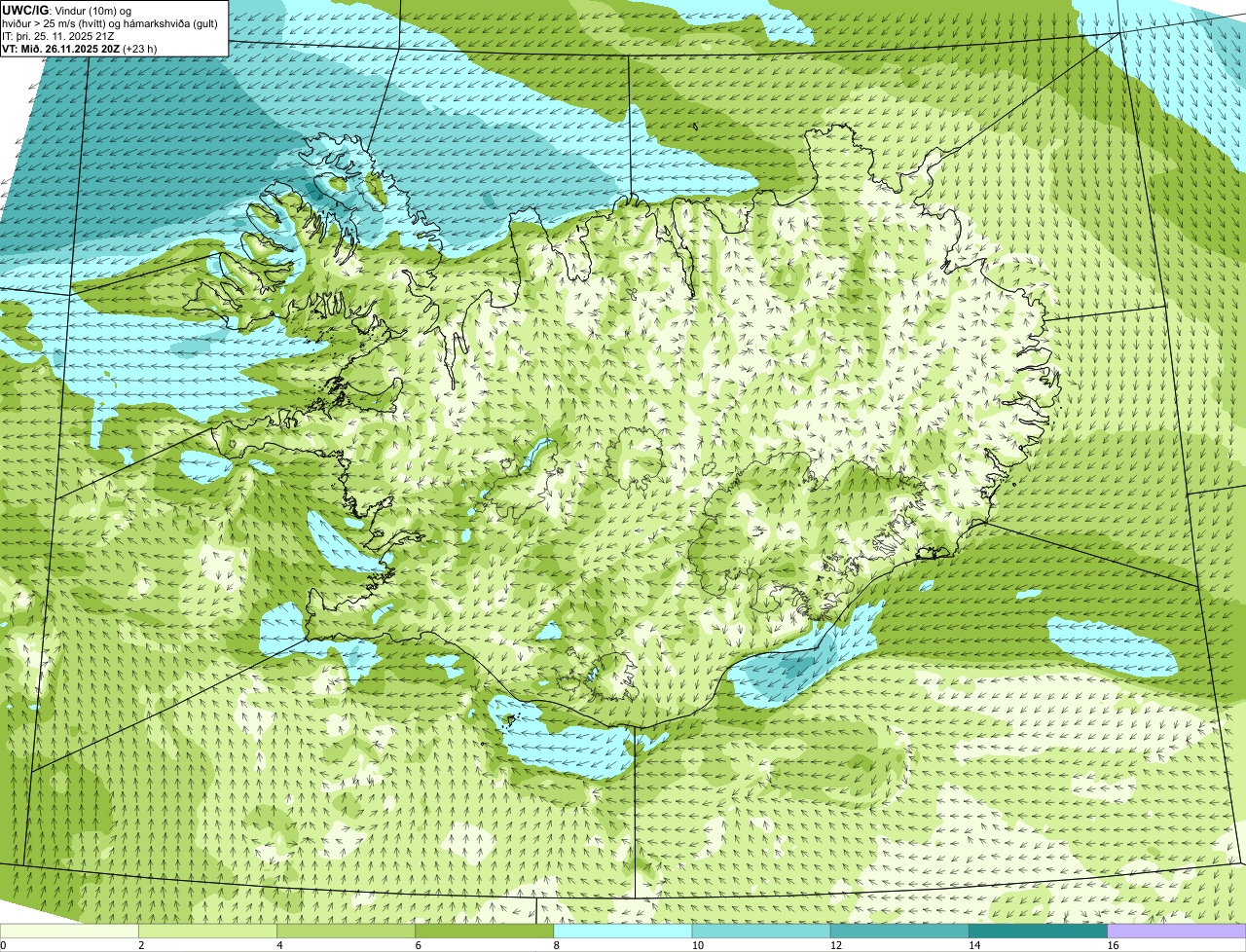This screenshot has width=1246, height=952.
Task: Click the legend tick label '14'
Action: point(973,945)
